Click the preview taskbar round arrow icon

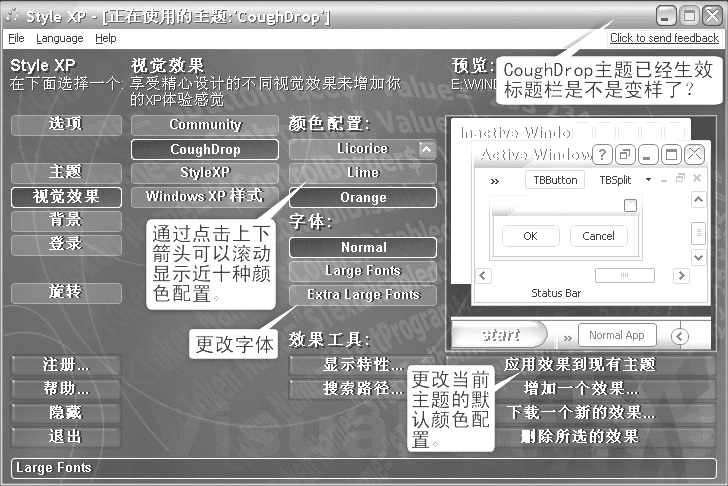(x=680, y=336)
